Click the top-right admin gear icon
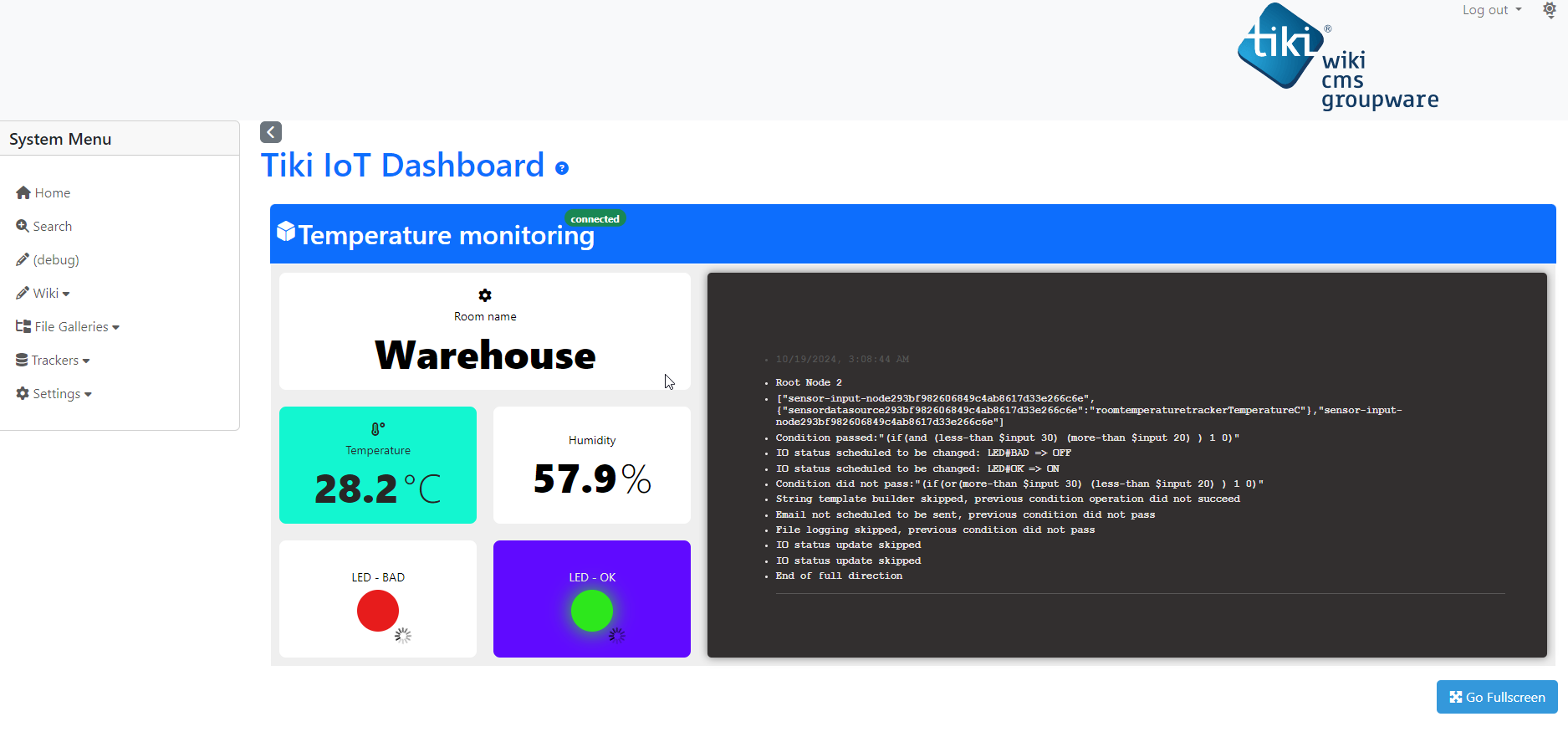The height and width of the screenshot is (732, 1568). pyautogui.click(x=1549, y=10)
